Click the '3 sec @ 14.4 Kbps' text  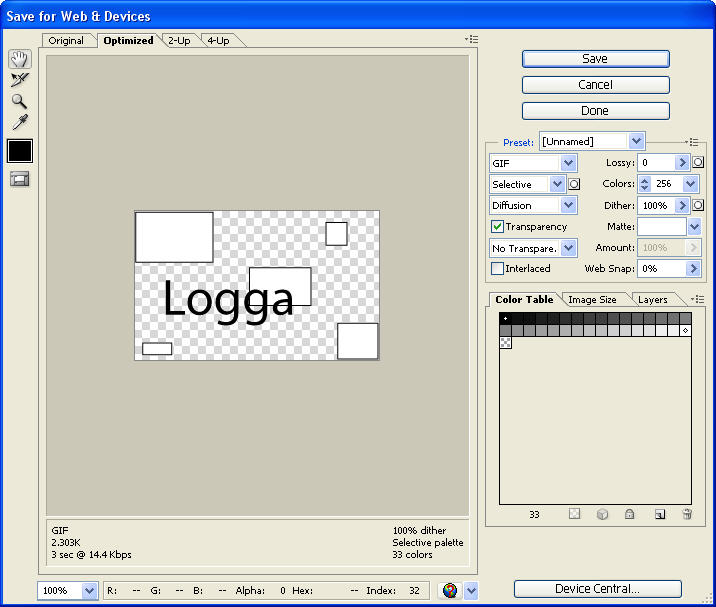coord(91,554)
